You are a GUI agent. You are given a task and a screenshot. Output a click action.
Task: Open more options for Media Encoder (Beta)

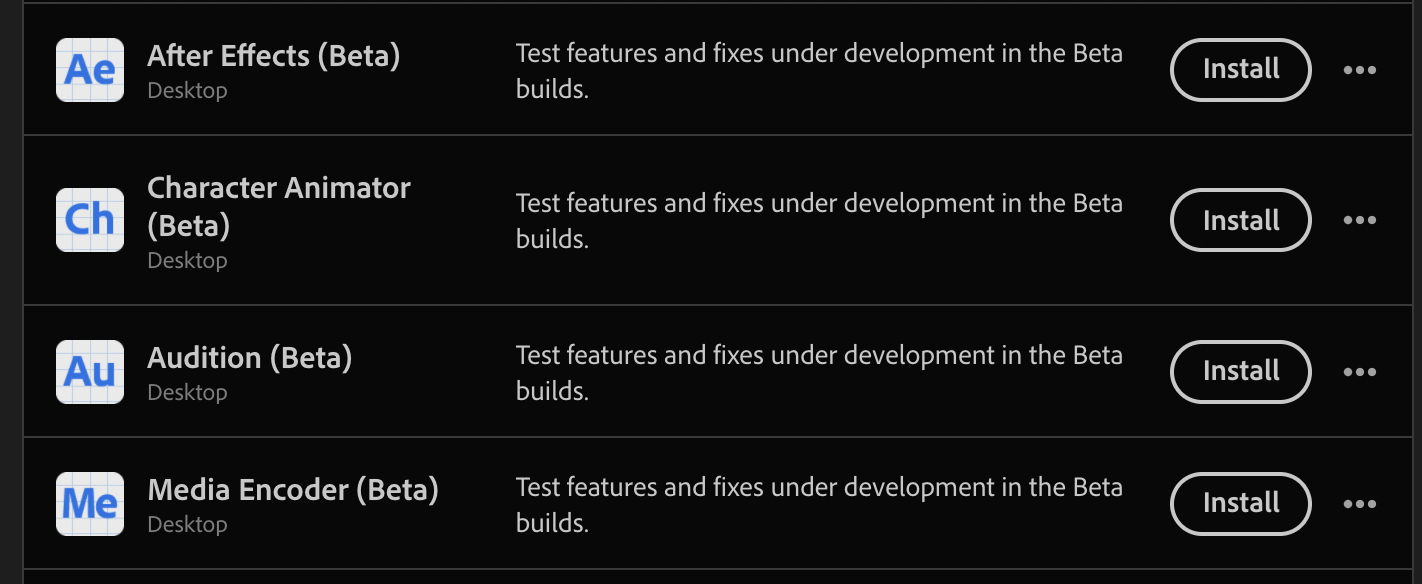pyautogui.click(x=1360, y=503)
